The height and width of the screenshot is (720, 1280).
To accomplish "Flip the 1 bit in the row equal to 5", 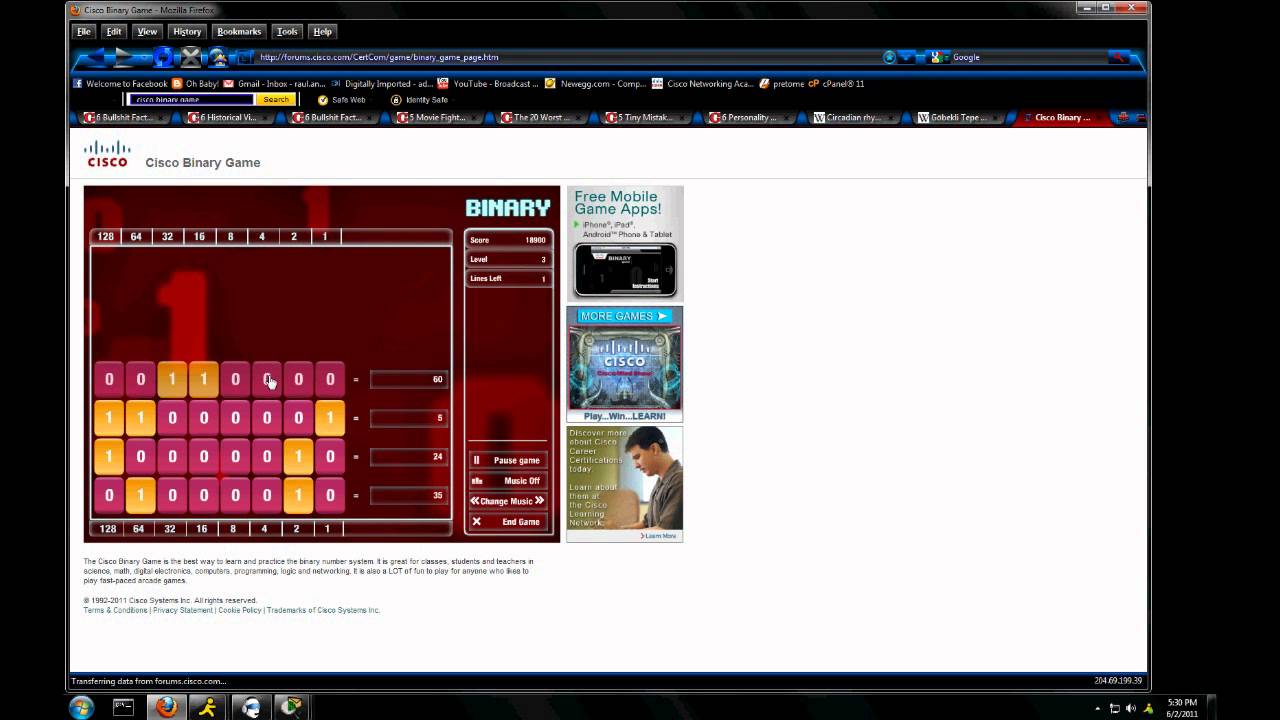I will click(x=330, y=418).
